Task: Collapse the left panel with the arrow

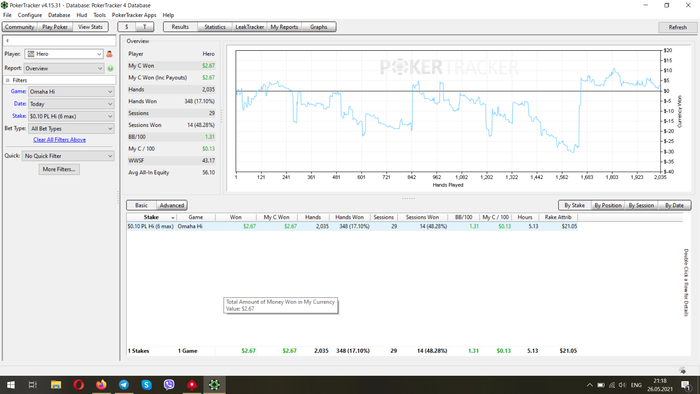Action: [x=7, y=41]
